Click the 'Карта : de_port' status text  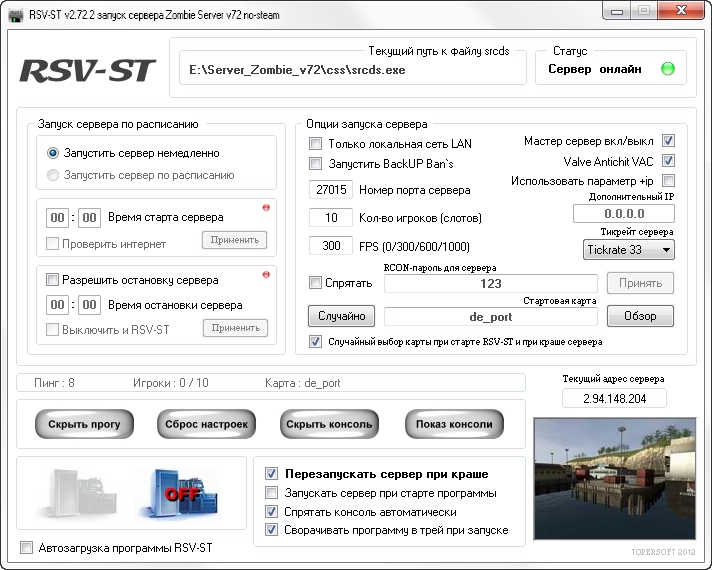point(302,383)
